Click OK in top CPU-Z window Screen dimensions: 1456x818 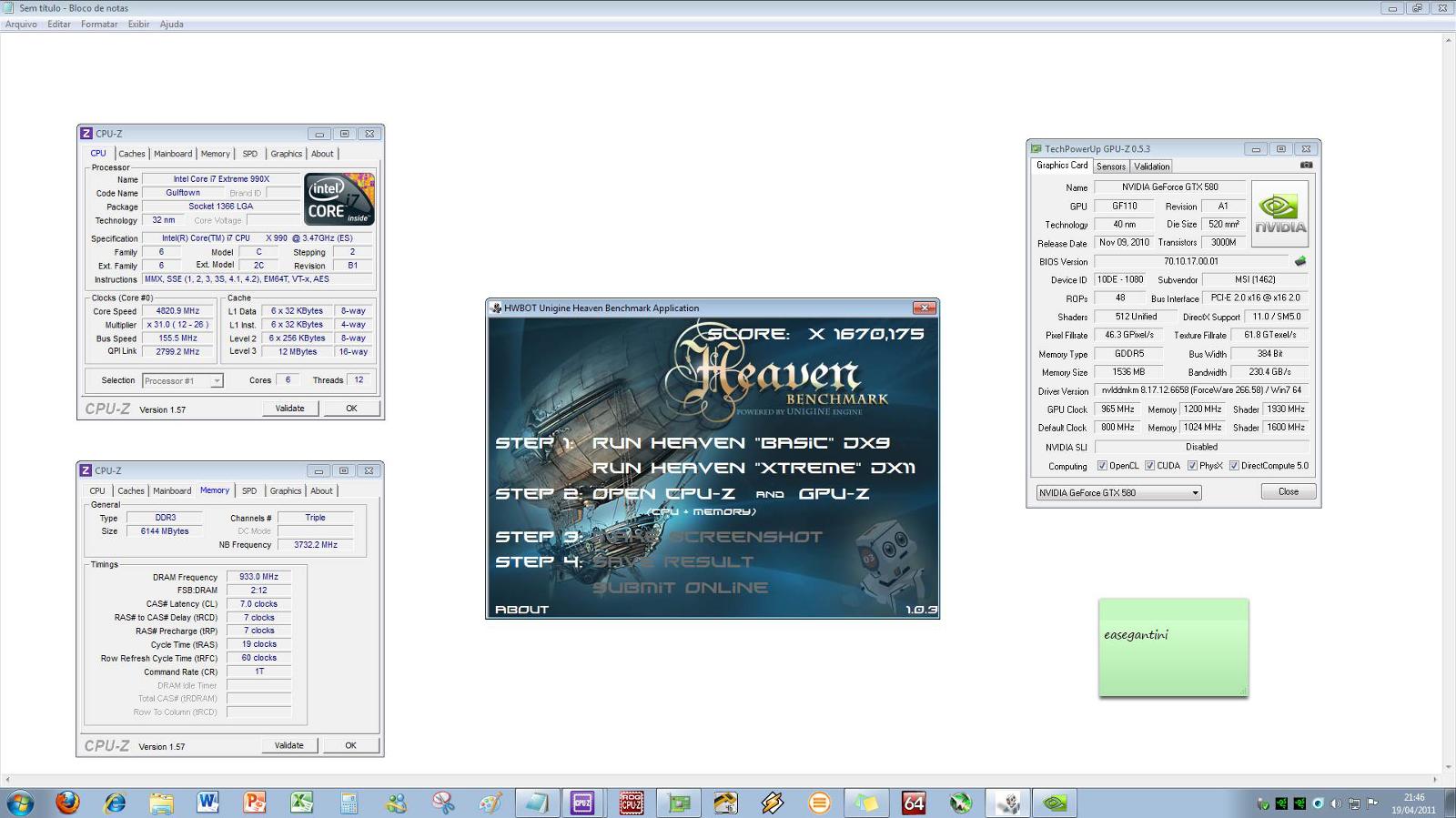(x=351, y=409)
